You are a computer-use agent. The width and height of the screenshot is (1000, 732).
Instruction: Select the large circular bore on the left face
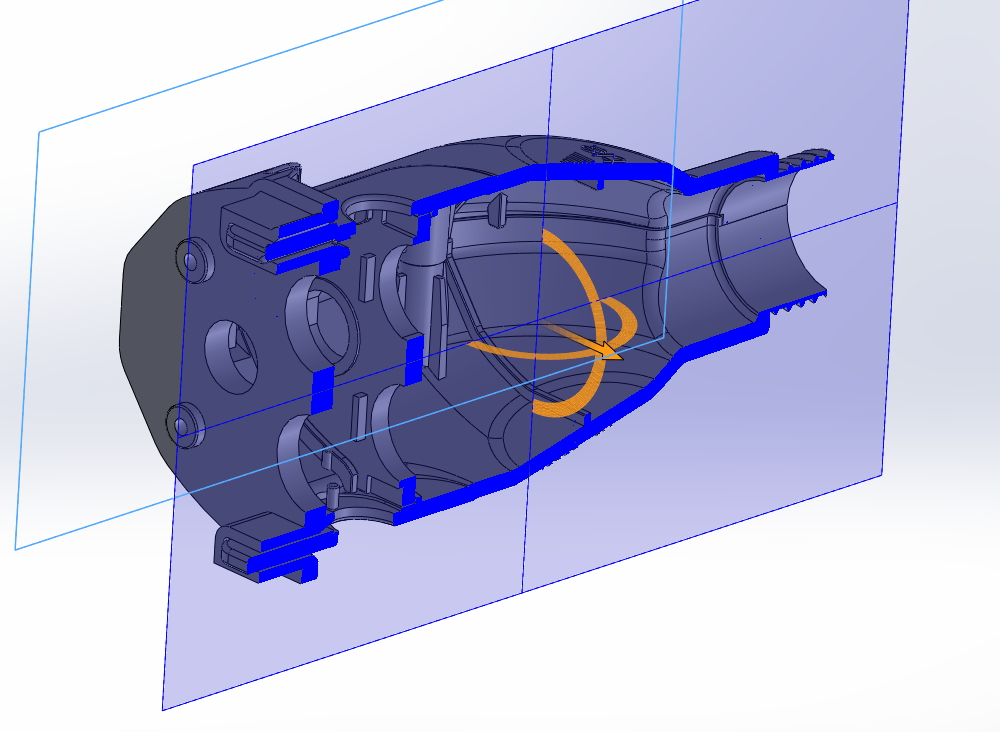[x=322, y=319]
